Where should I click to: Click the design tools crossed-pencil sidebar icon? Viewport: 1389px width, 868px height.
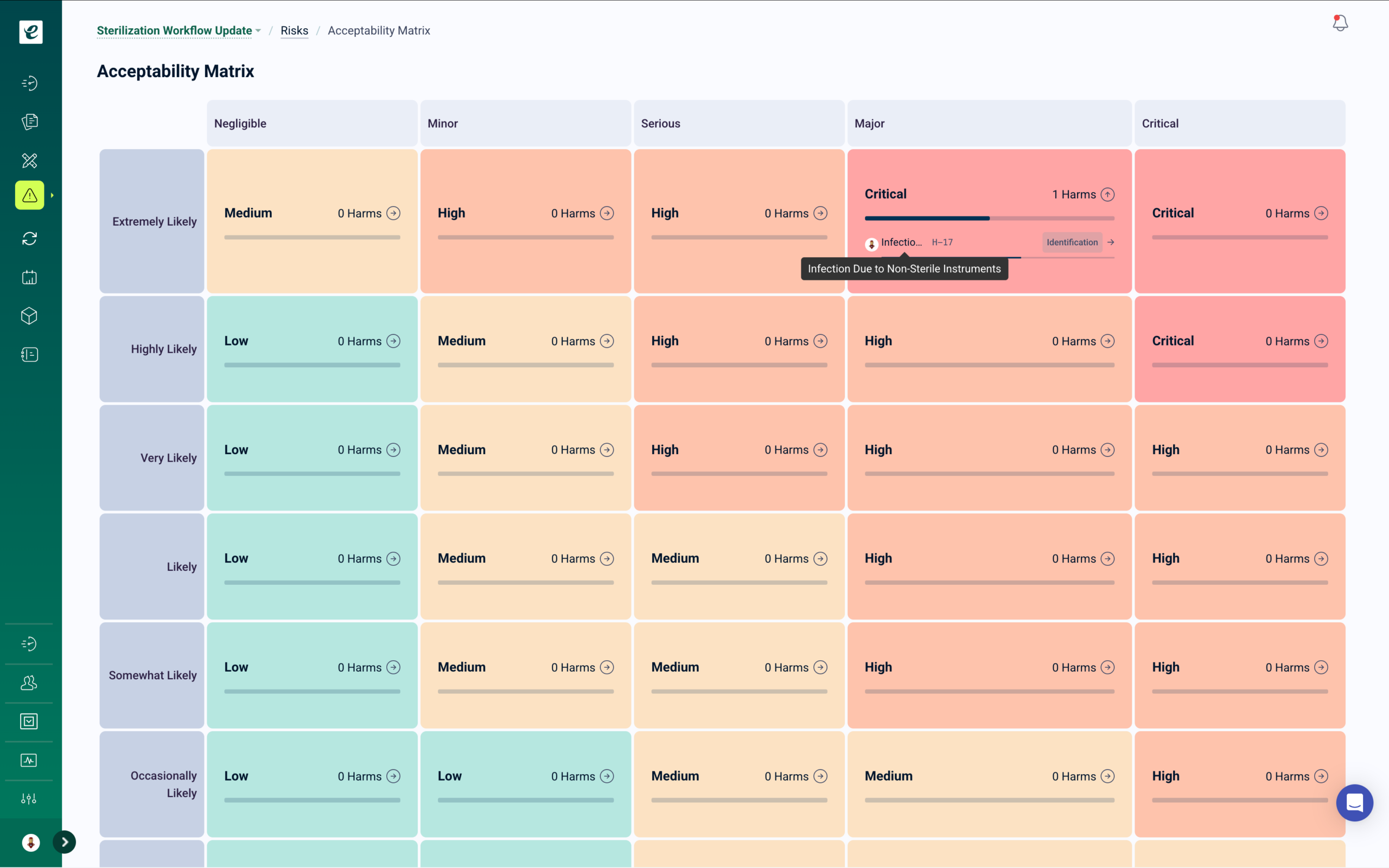click(30, 160)
